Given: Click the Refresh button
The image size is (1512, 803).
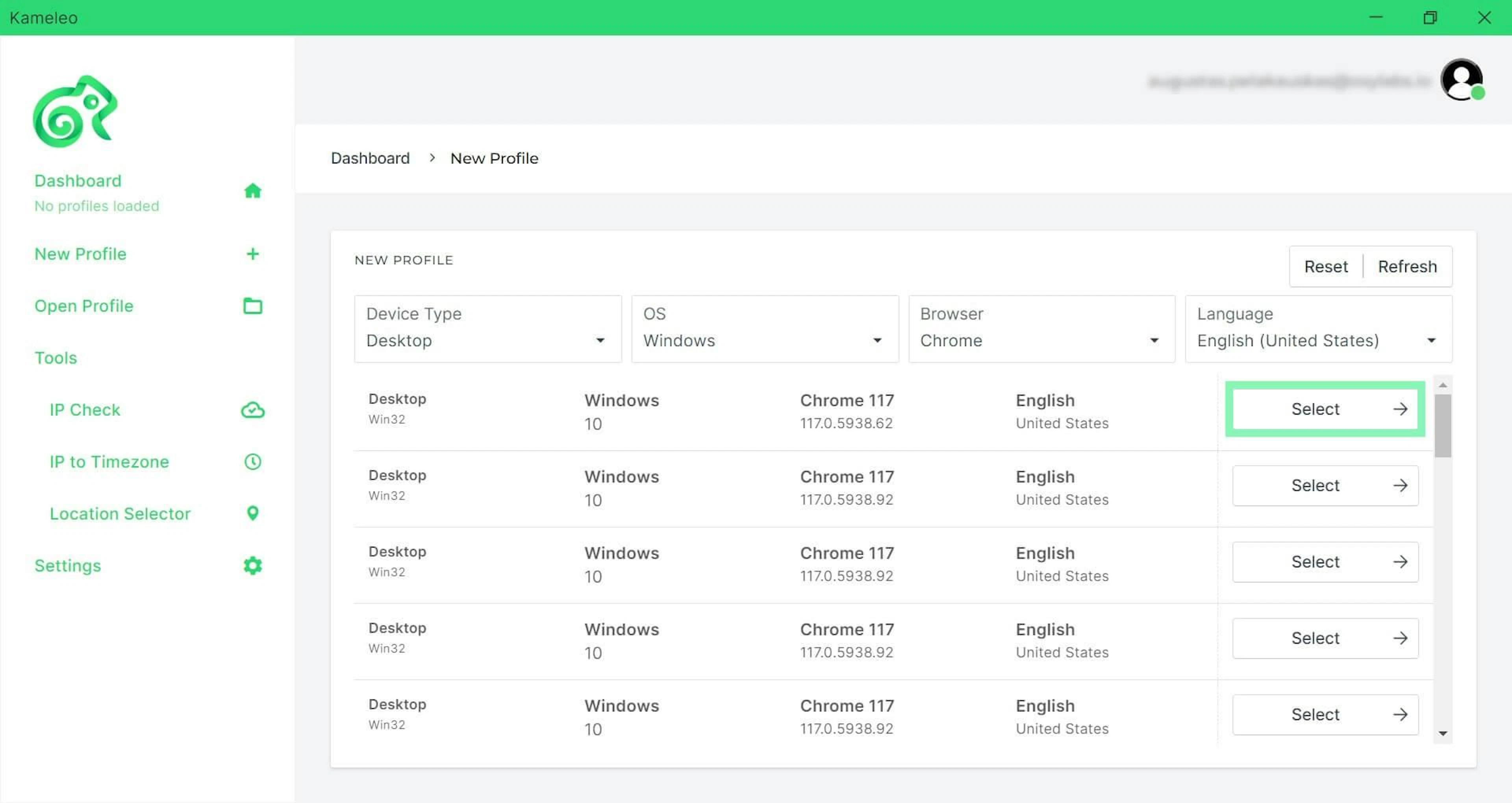Looking at the screenshot, I should [x=1408, y=266].
